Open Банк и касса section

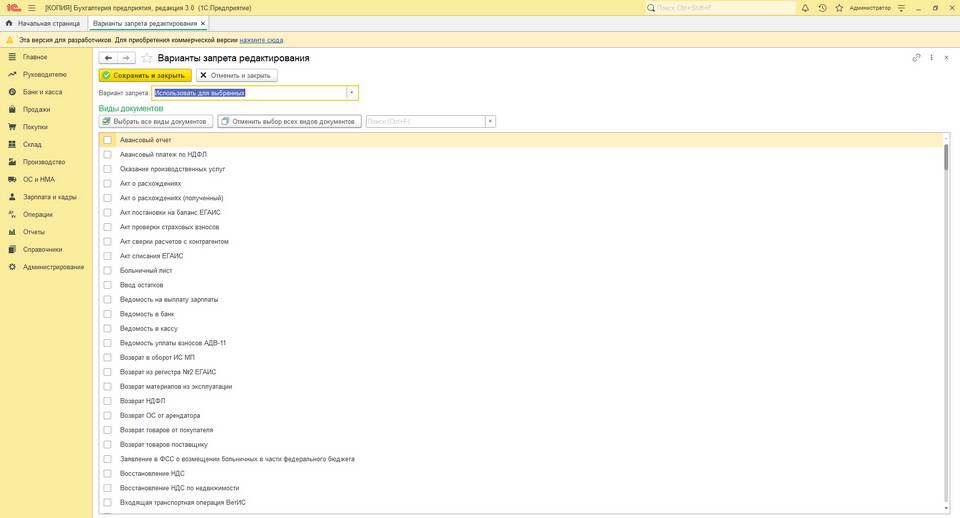42,92
